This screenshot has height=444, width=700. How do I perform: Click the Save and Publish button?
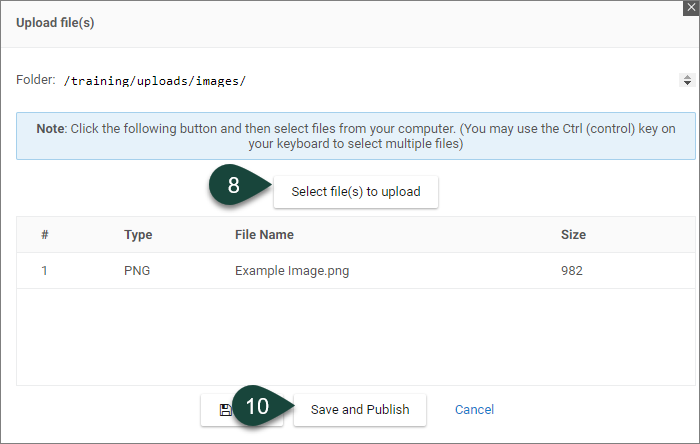[x=360, y=410]
